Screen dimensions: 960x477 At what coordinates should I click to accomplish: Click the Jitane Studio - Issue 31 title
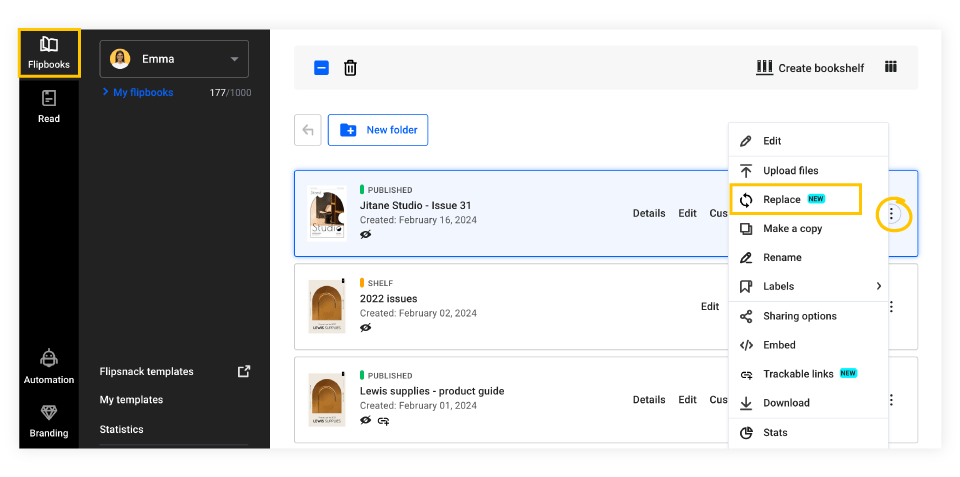point(416,205)
